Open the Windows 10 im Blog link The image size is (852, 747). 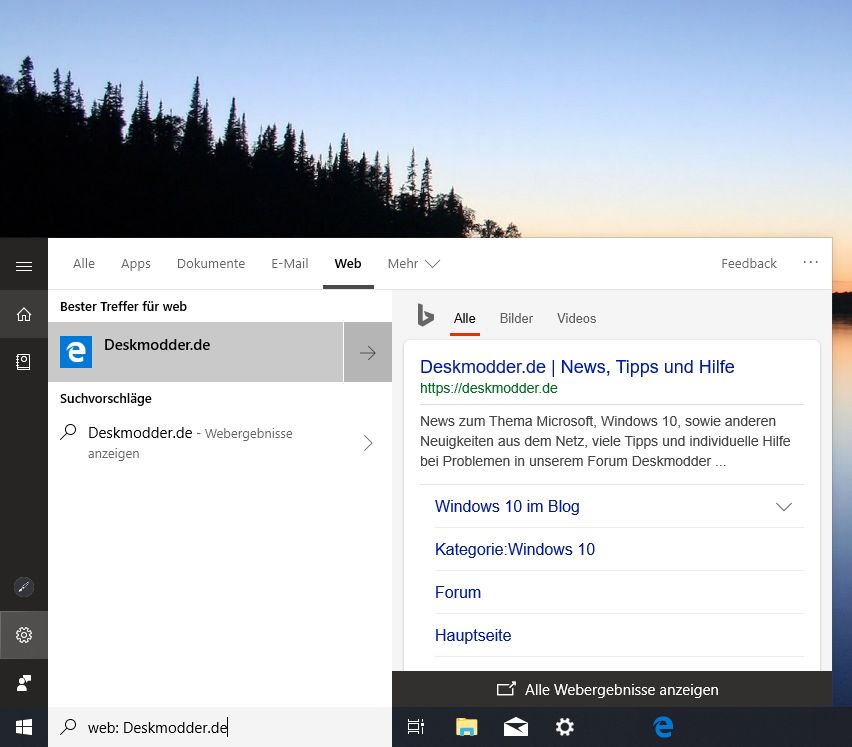click(507, 506)
